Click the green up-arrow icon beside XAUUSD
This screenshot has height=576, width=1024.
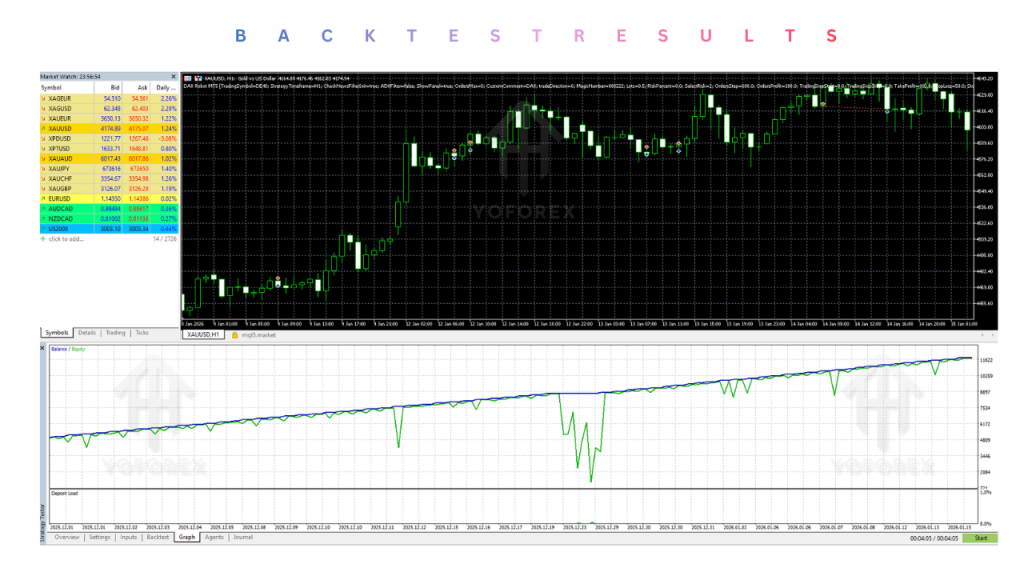click(x=43, y=129)
